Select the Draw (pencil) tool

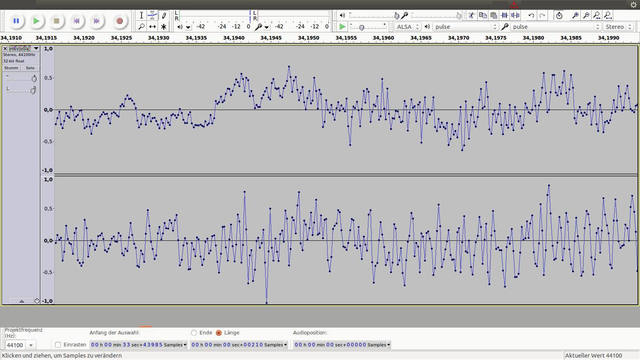164,16
